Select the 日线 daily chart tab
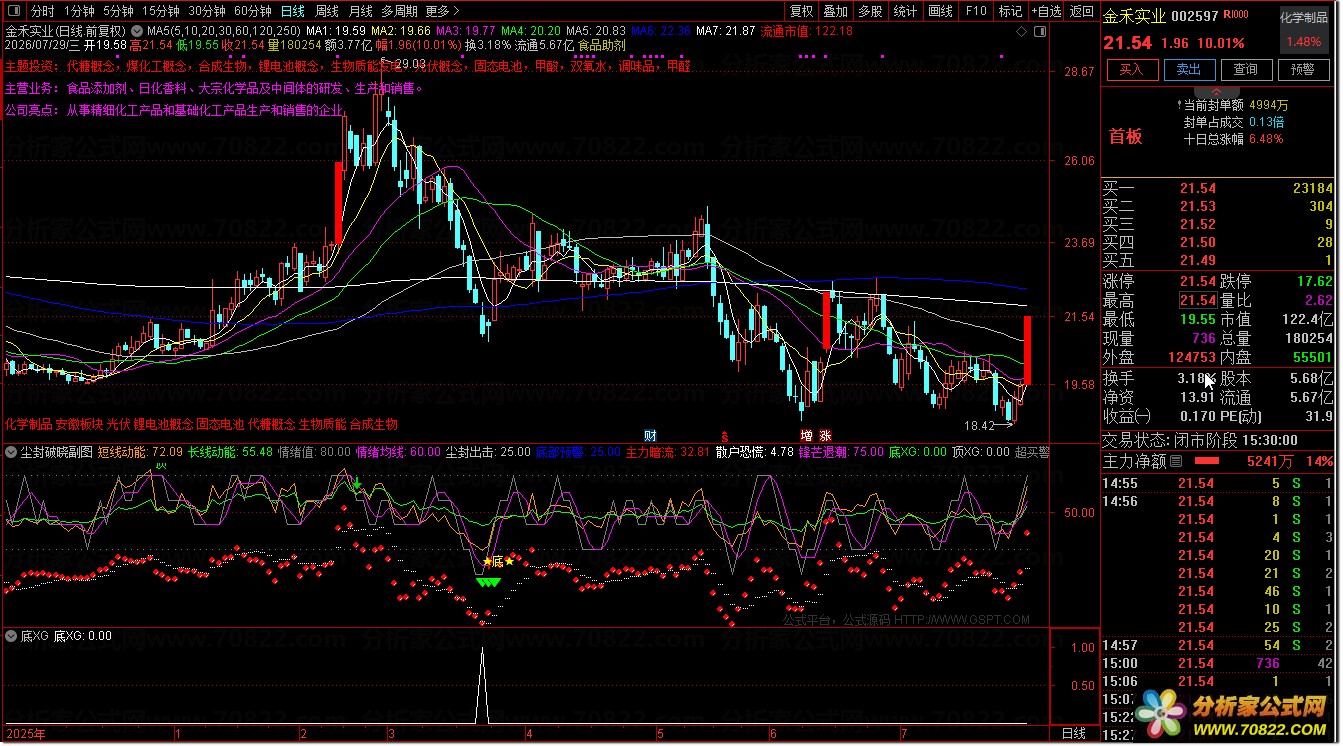Image resolution: width=1343 pixels, height=746 pixels. (293, 11)
